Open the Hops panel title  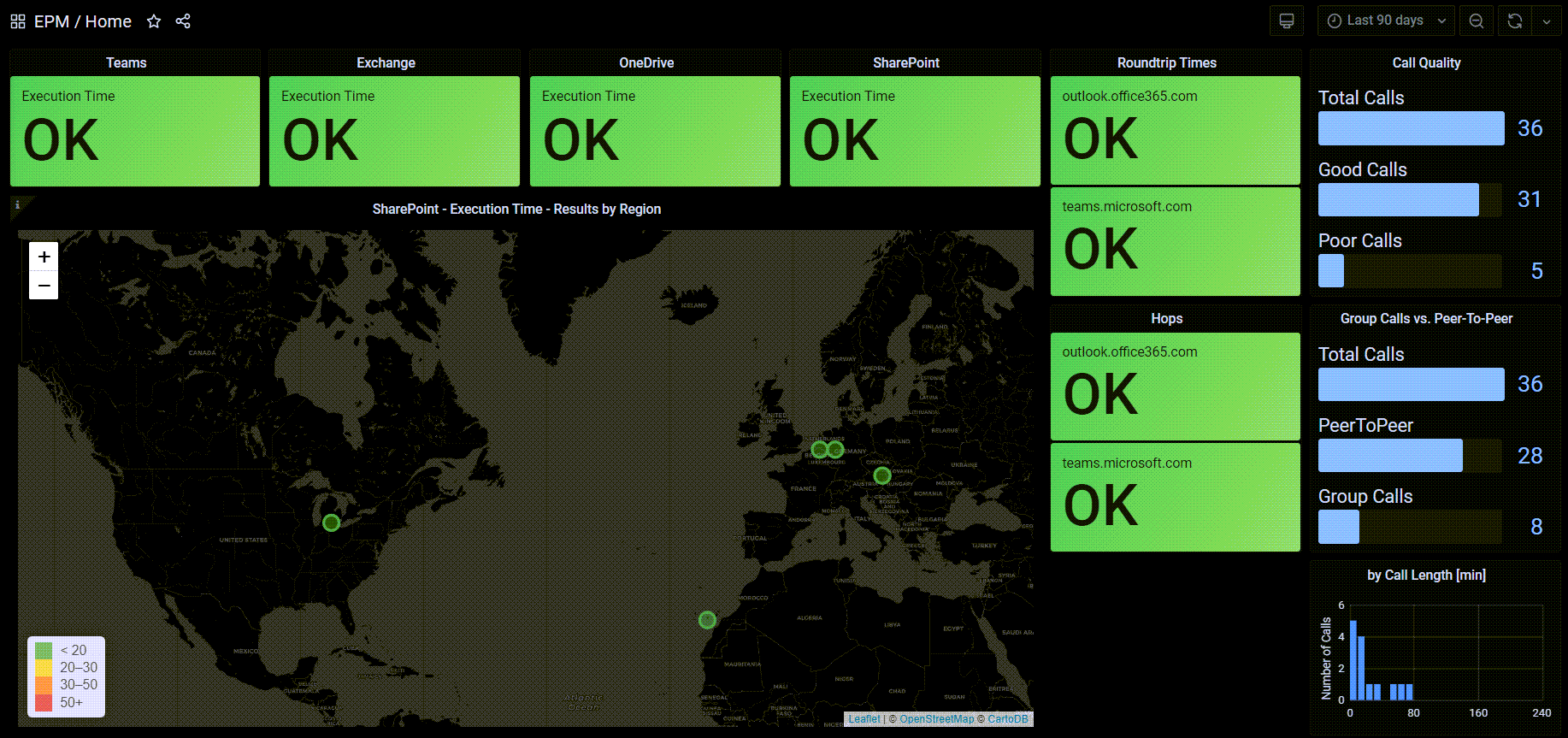click(1167, 318)
